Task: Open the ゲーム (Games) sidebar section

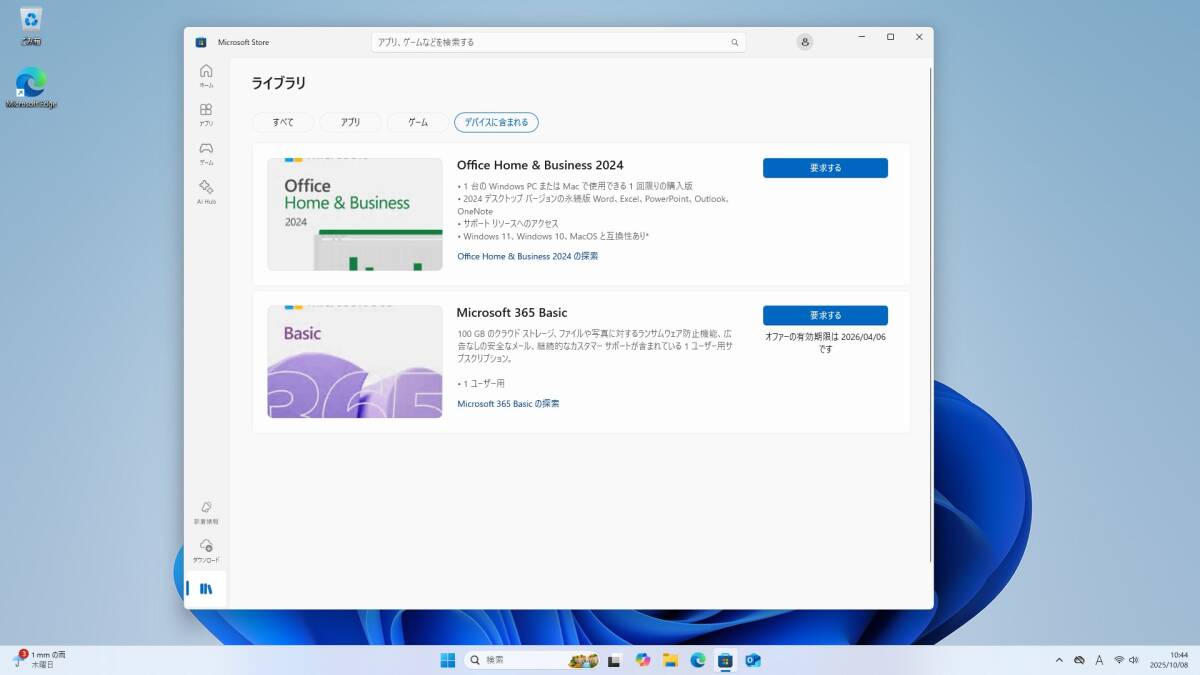Action: pyautogui.click(x=206, y=153)
